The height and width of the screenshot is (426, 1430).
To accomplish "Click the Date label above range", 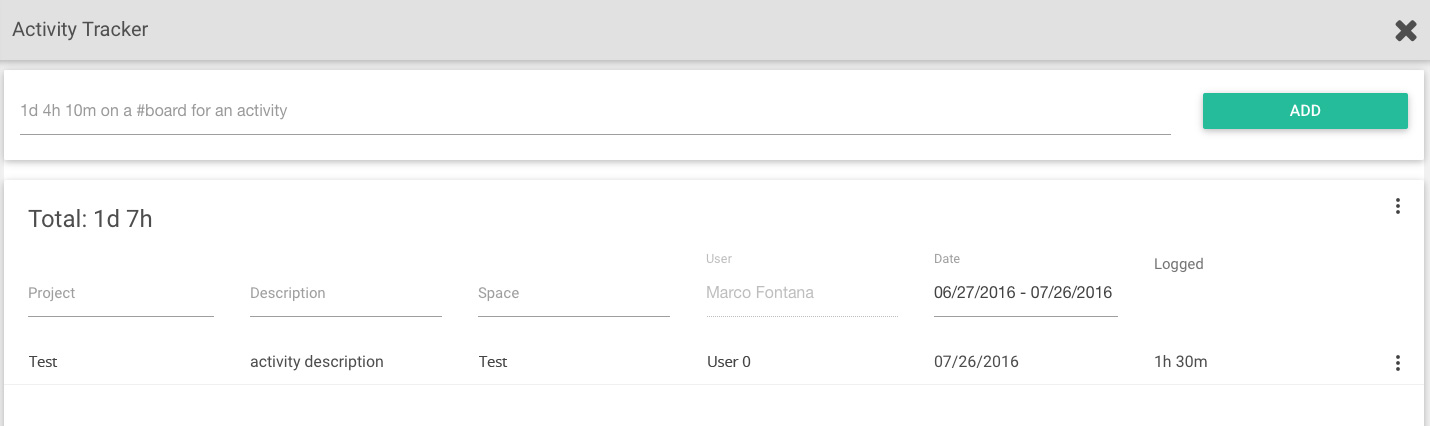I will point(947,259).
